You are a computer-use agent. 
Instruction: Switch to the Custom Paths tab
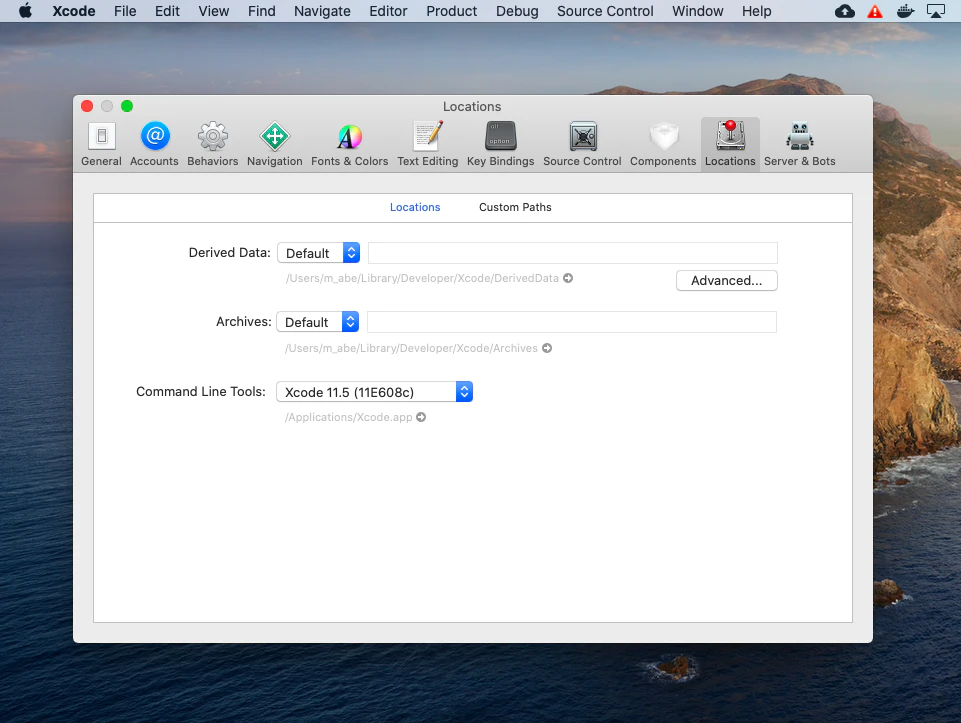point(515,207)
